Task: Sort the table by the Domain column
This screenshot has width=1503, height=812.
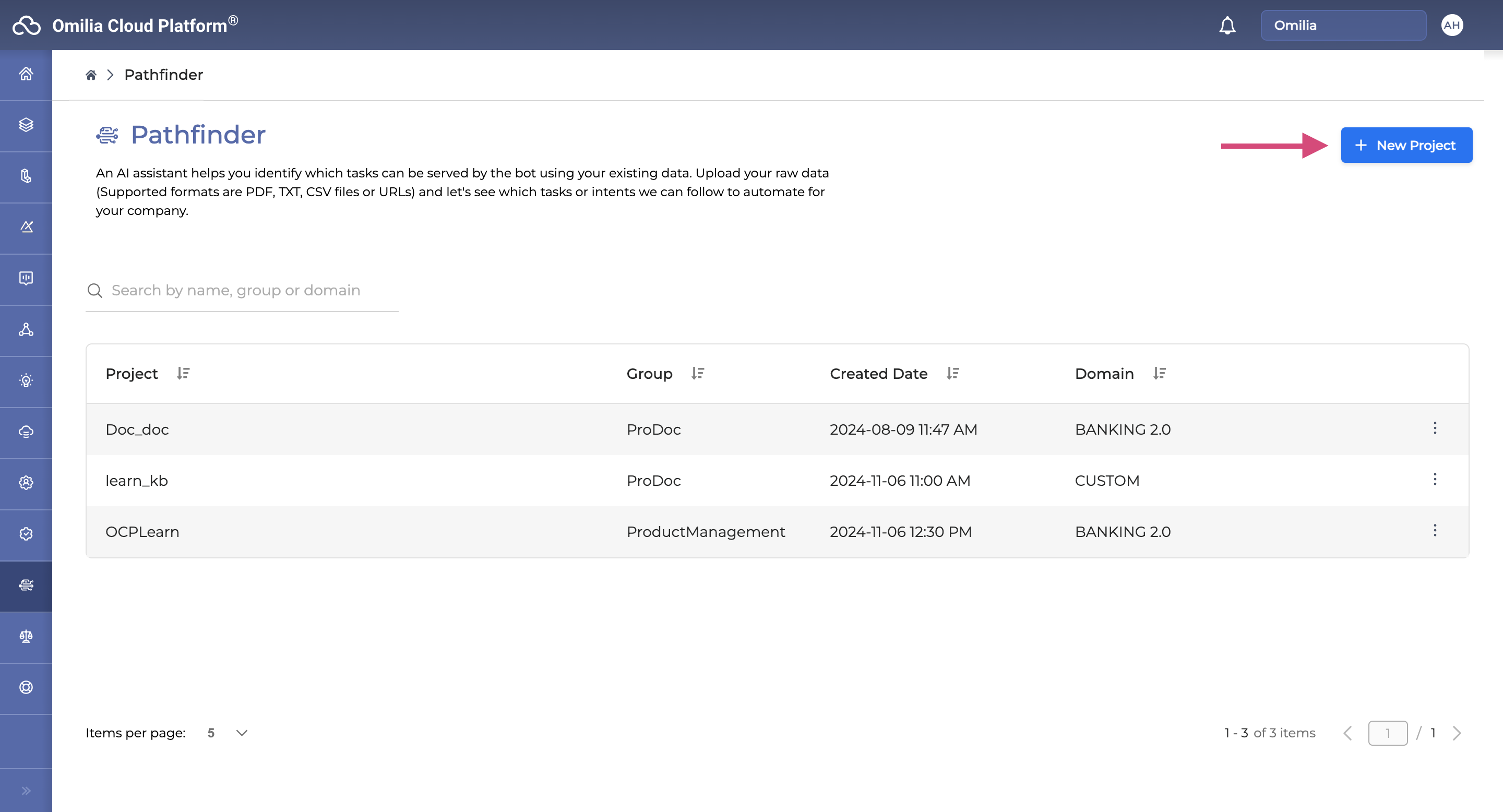Action: tap(1159, 373)
